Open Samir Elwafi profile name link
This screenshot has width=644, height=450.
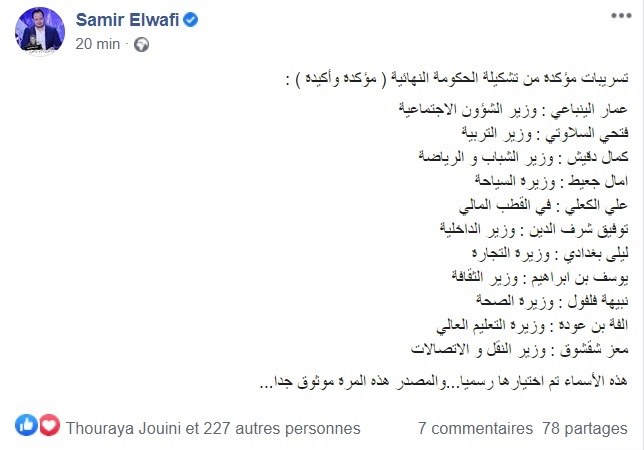pyautogui.click(x=127, y=20)
